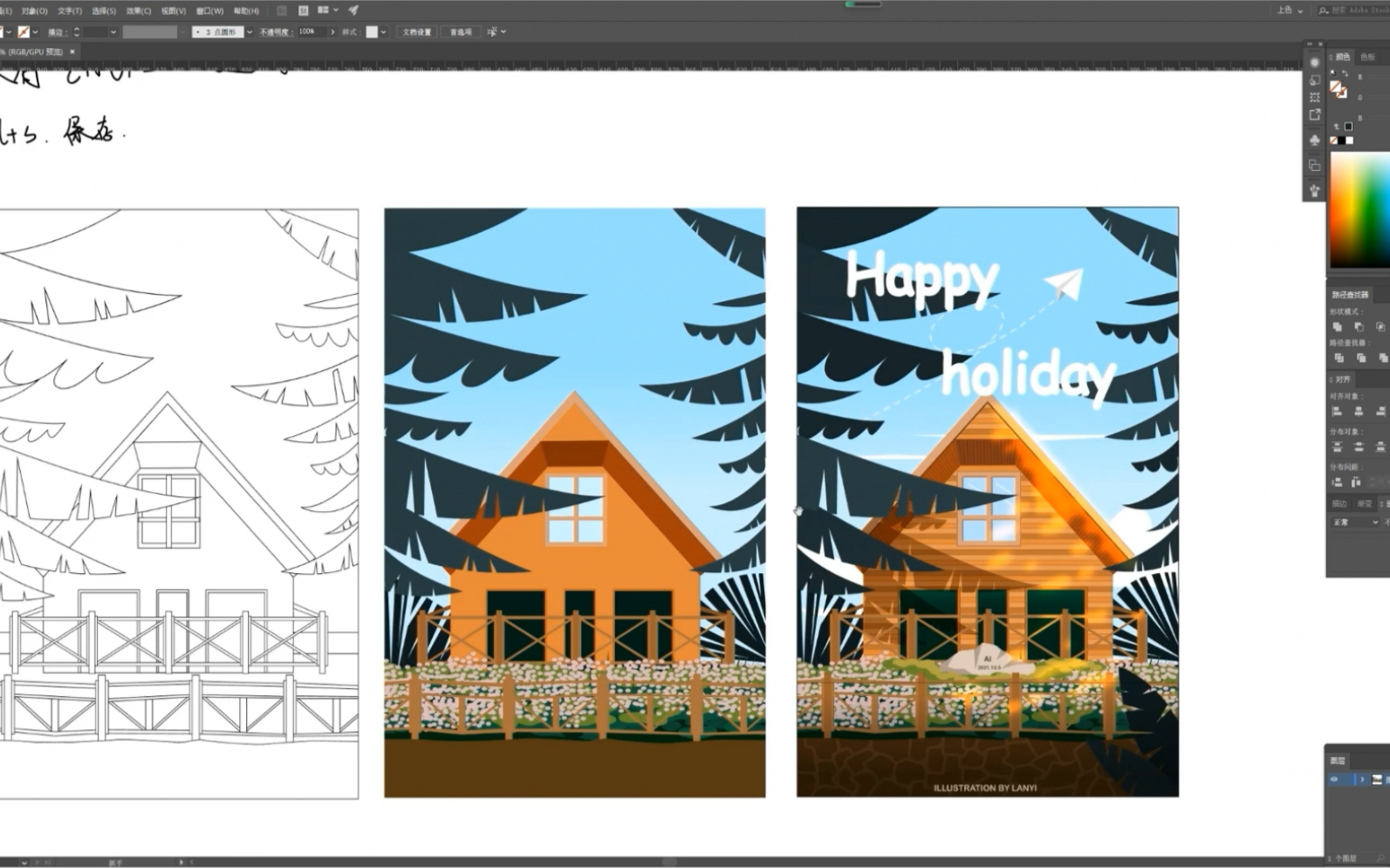This screenshot has height=868, width=1390.
Task: Select the Fill box in Color panel
Action: point(1335,85)
